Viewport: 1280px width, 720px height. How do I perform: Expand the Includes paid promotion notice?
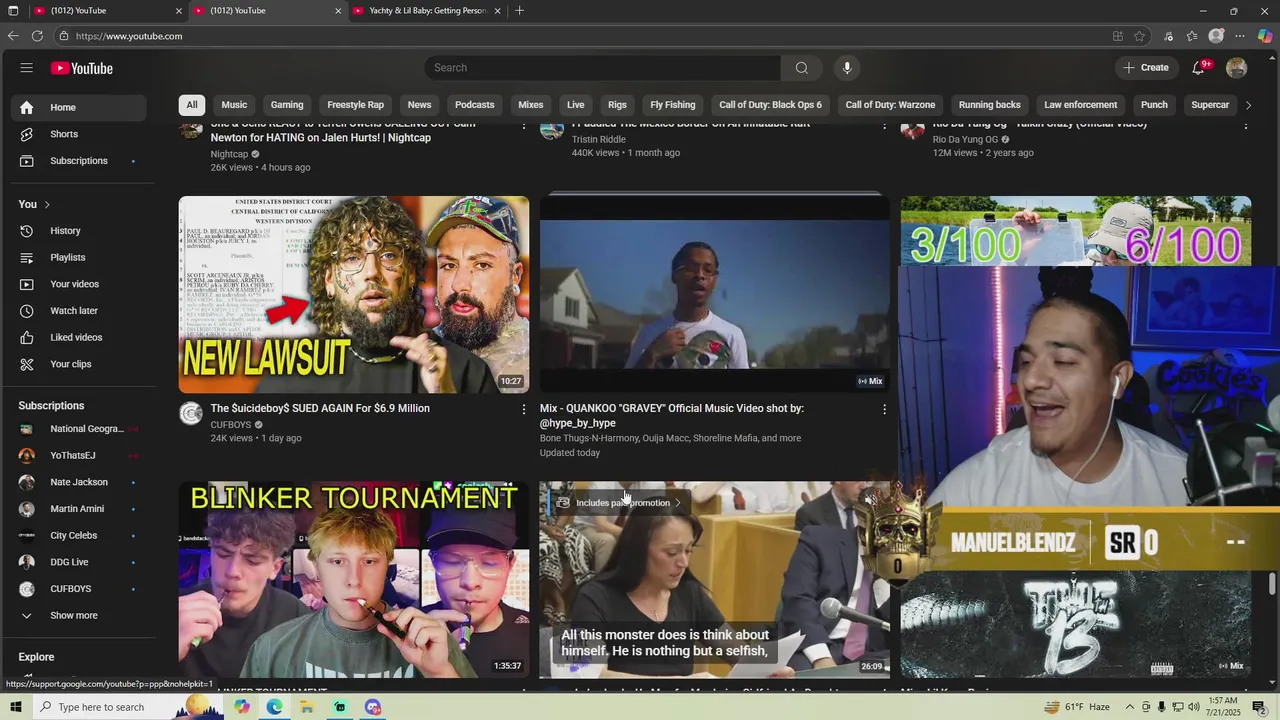click(x=619, y=503)
